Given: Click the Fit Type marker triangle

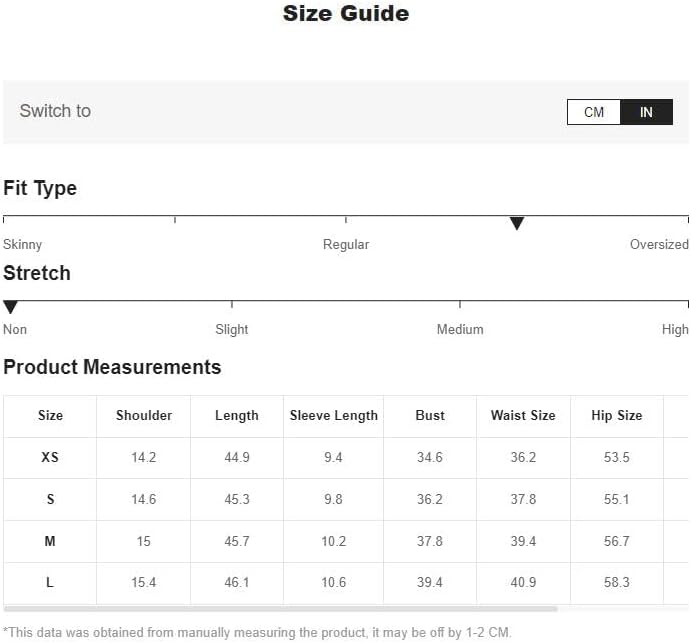Looking at the screenshot, I should point(517,224).
